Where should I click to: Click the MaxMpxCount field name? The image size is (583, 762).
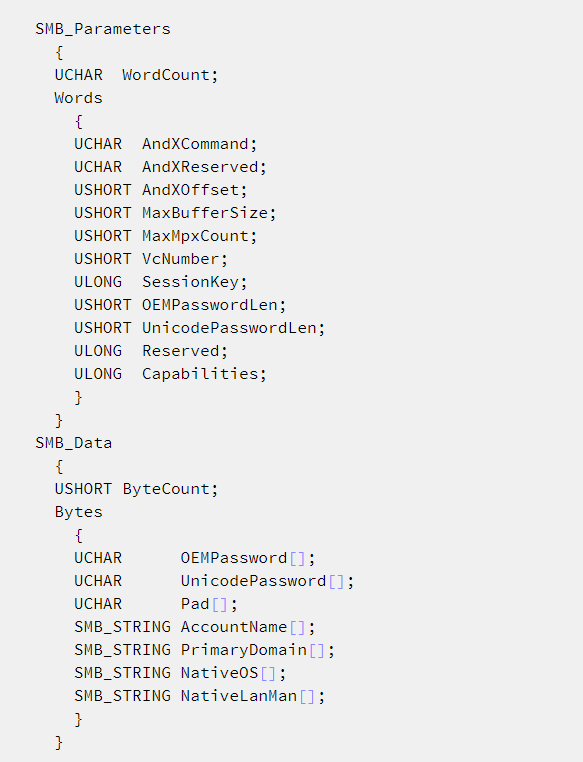click(195, 236)
